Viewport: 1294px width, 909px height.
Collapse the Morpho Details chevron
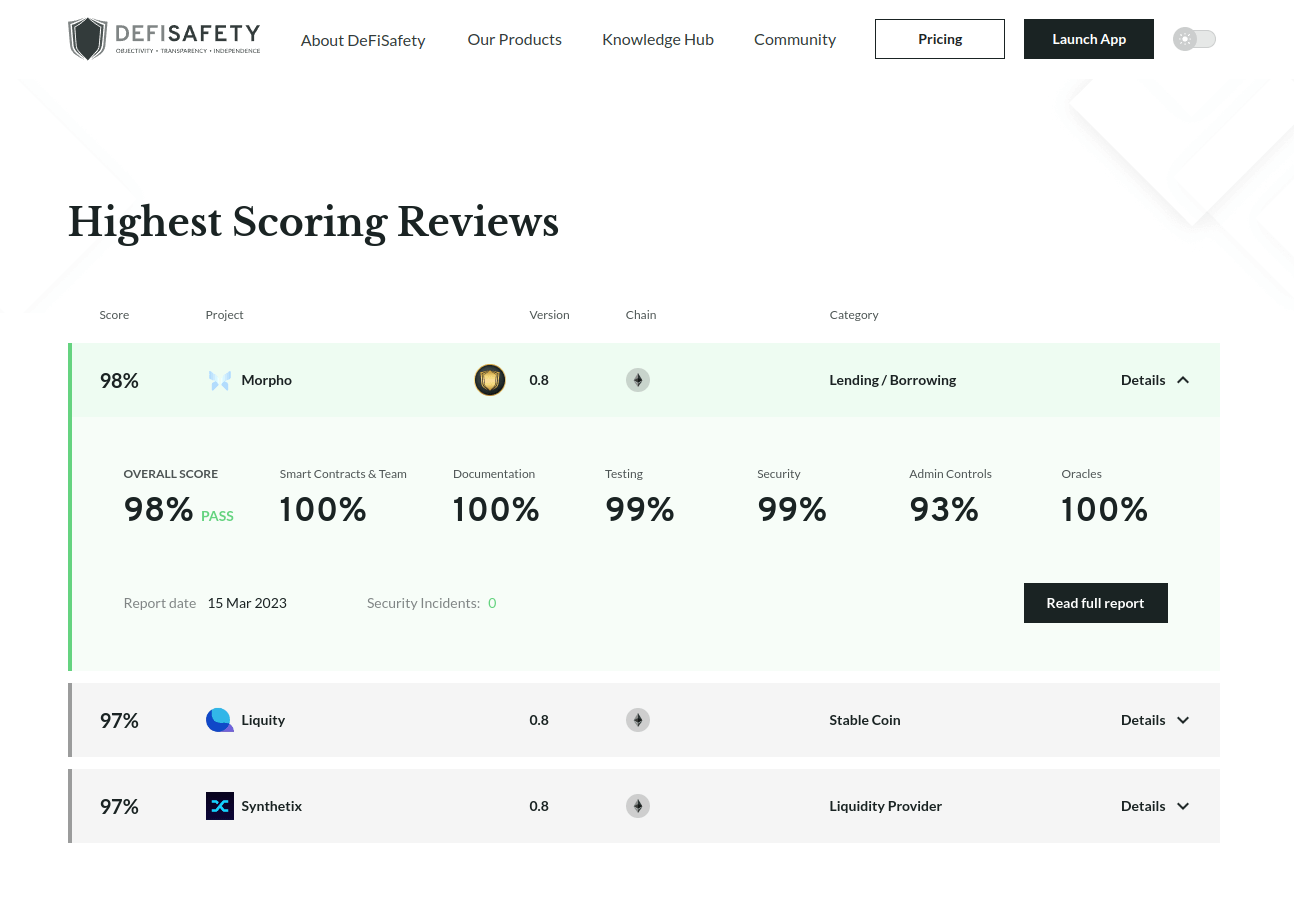click(1183, 380)
